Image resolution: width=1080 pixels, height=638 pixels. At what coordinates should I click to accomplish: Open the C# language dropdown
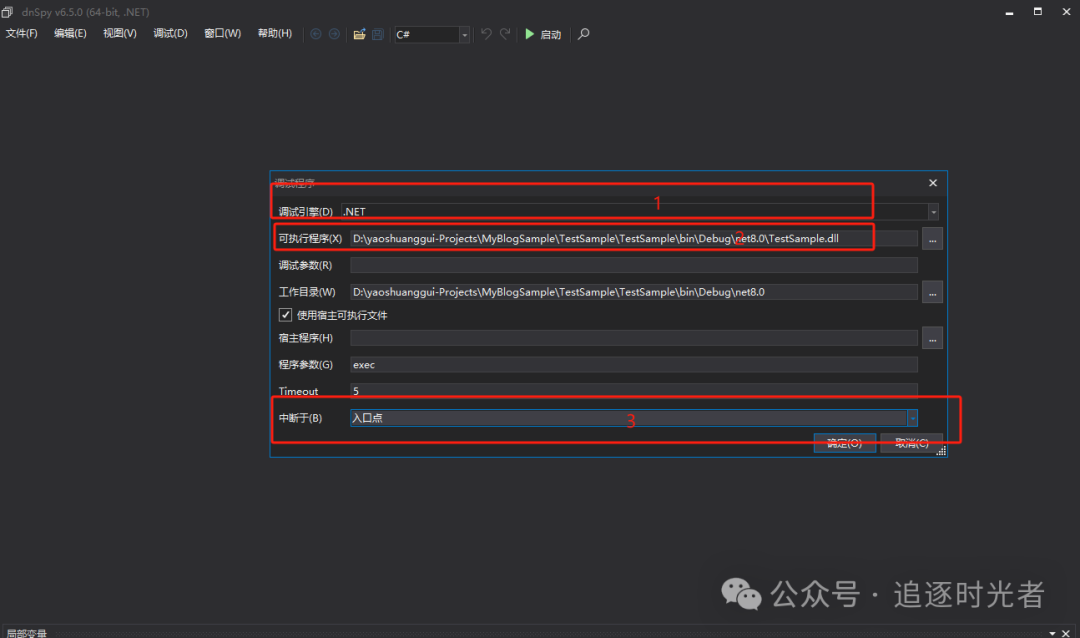click(x=464, y=35)
